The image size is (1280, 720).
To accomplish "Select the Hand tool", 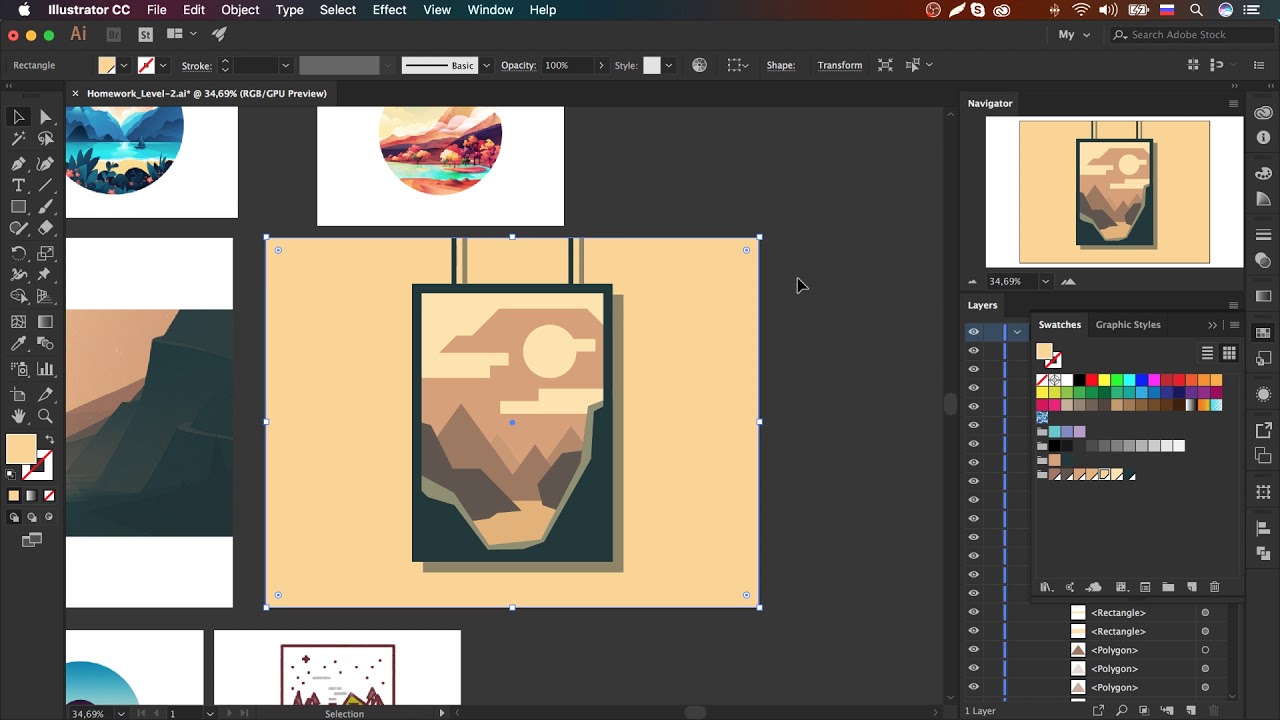I will pyautogui.click(x=18, y=416).
